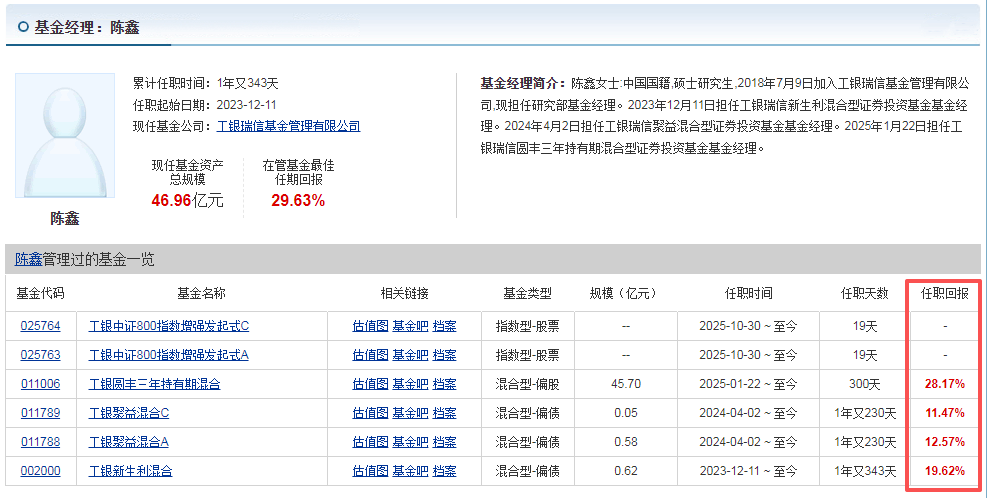Viewport: 987px width, 498px height.
Task: Click the 任职天数 column header
Action: pos(864,293)
